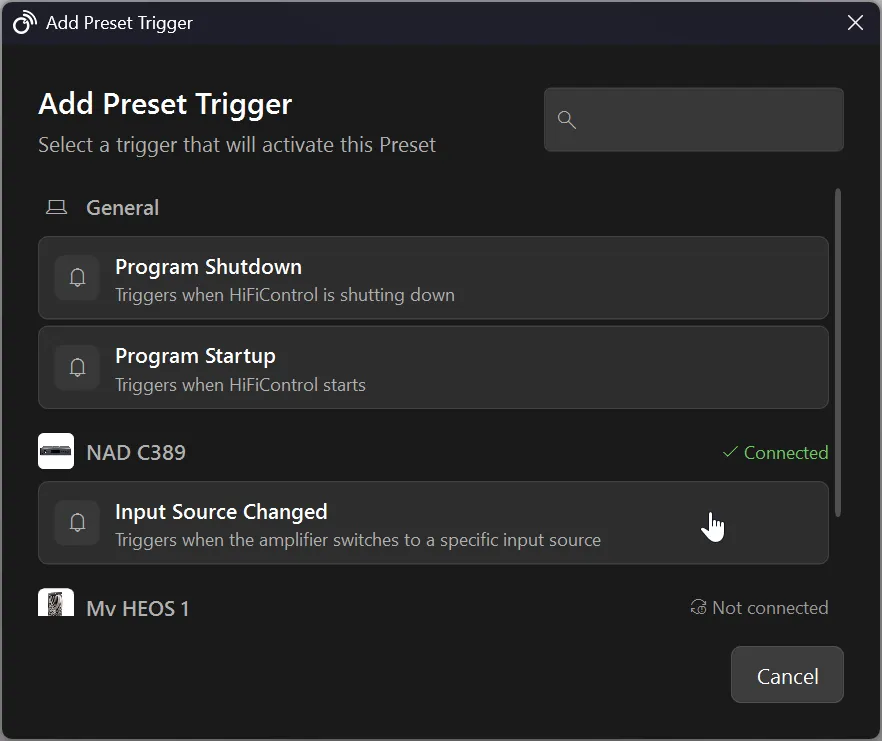This screenshot has width=882, height=741.
Task: Click the NAD C389 amplifier device icon
Action: point(56,451)
